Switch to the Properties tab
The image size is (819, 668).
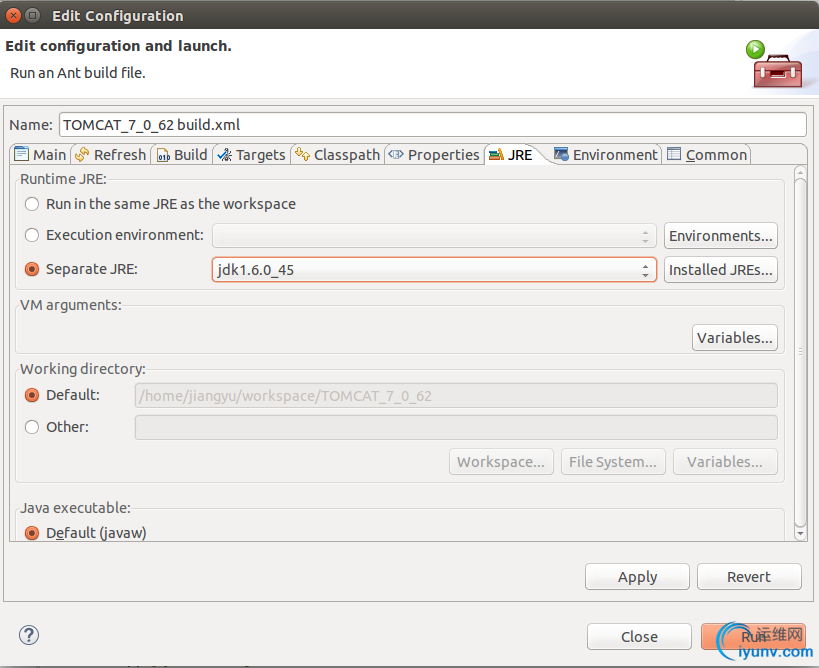(434, 155)
